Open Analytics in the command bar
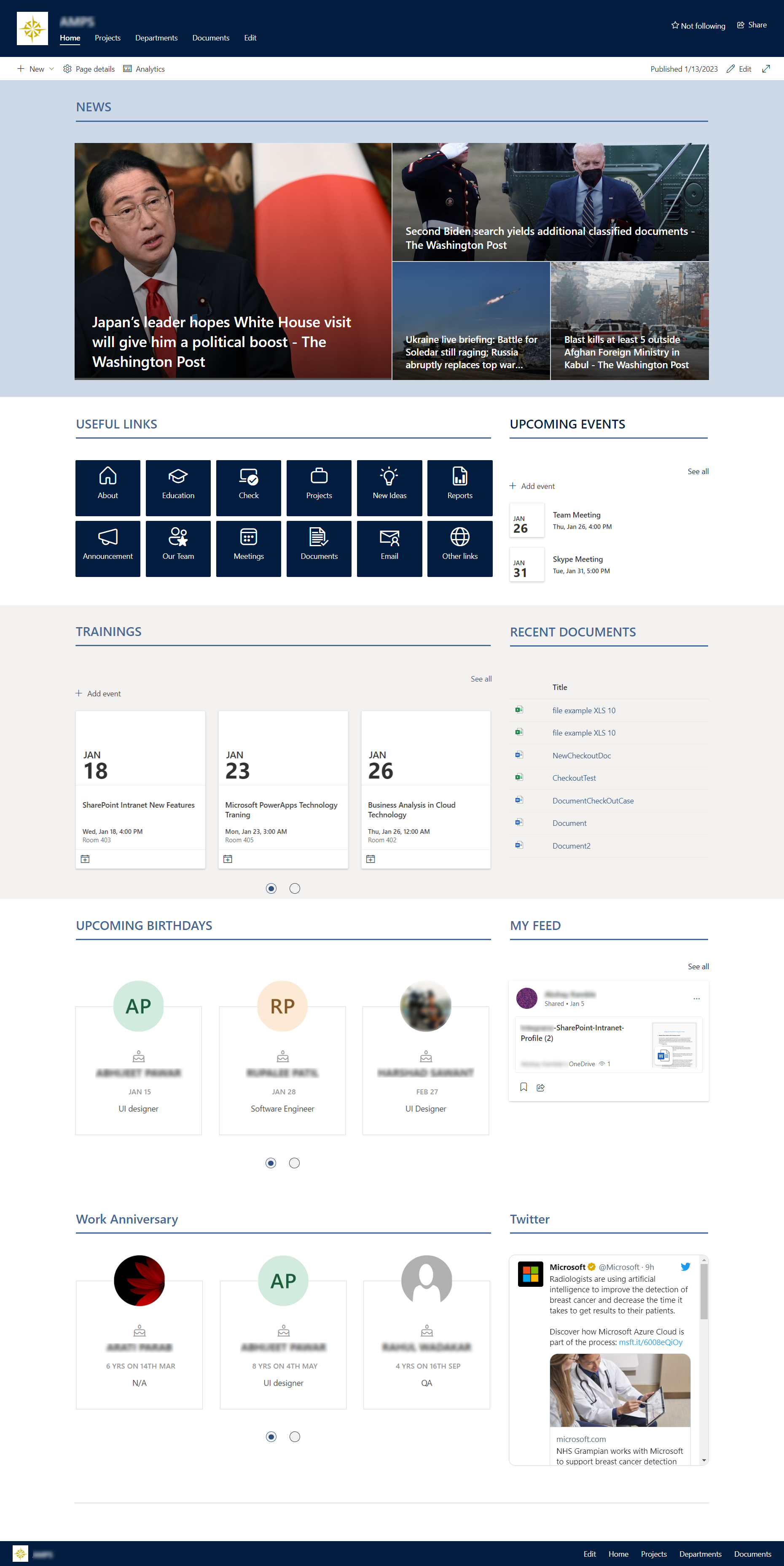The image size is (784, 1566). (x=144, y=69)
